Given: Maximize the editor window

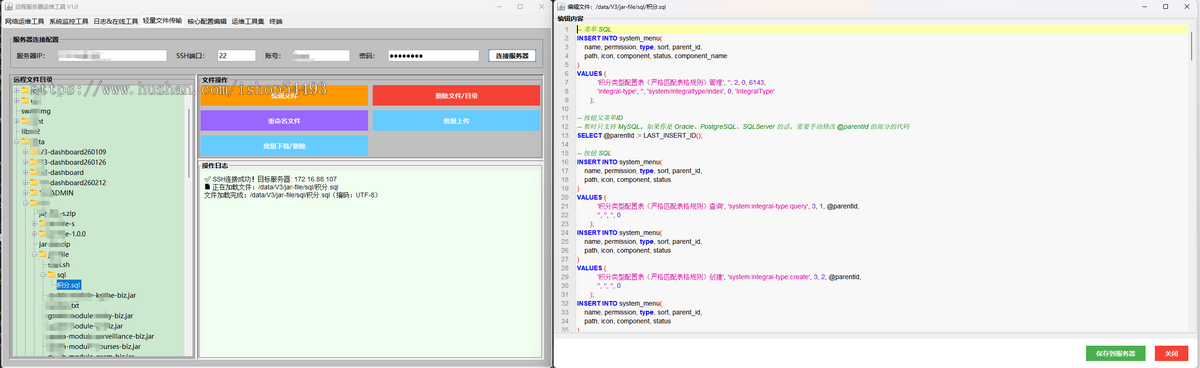Looking at the screenshot, I should 1165,6.
